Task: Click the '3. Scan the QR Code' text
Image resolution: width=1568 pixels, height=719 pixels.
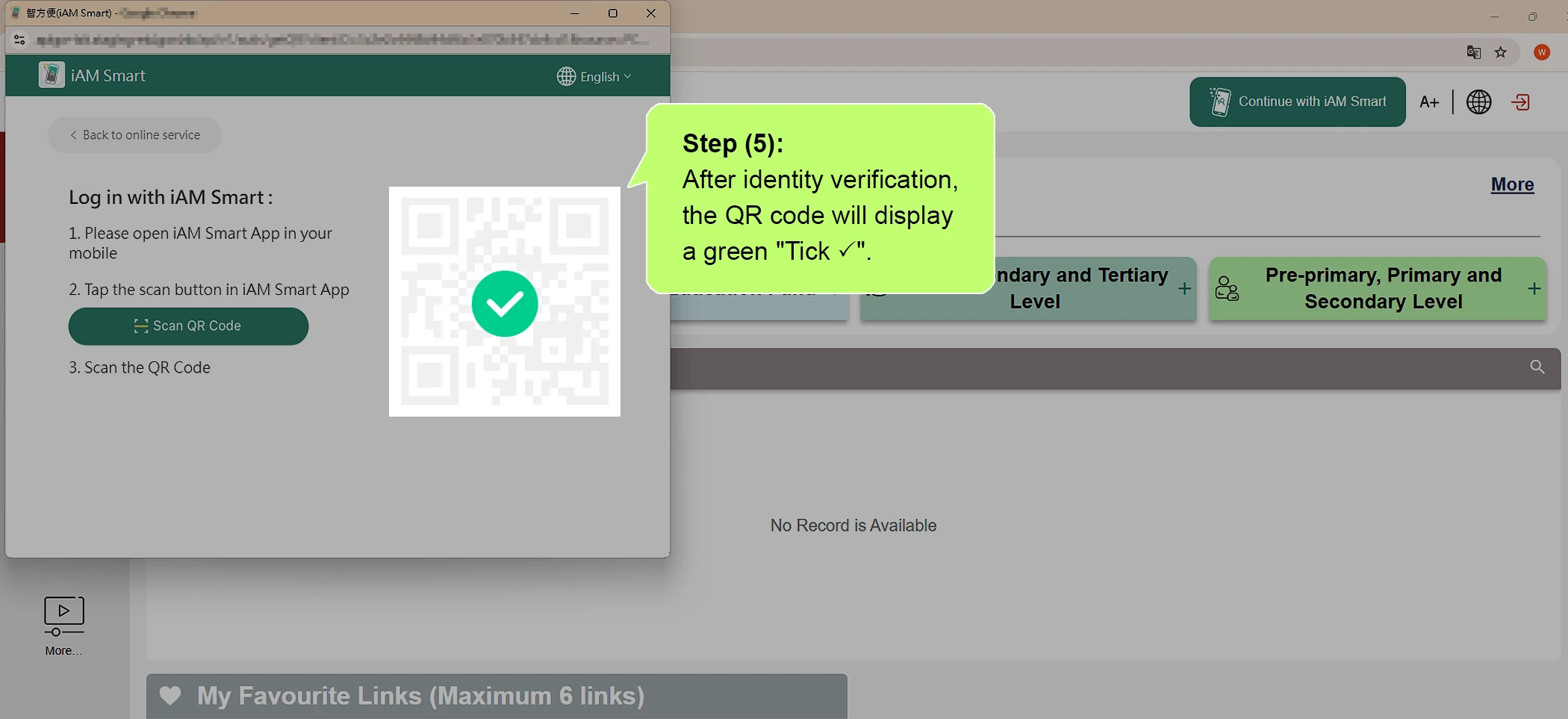Action: point(140,367)
